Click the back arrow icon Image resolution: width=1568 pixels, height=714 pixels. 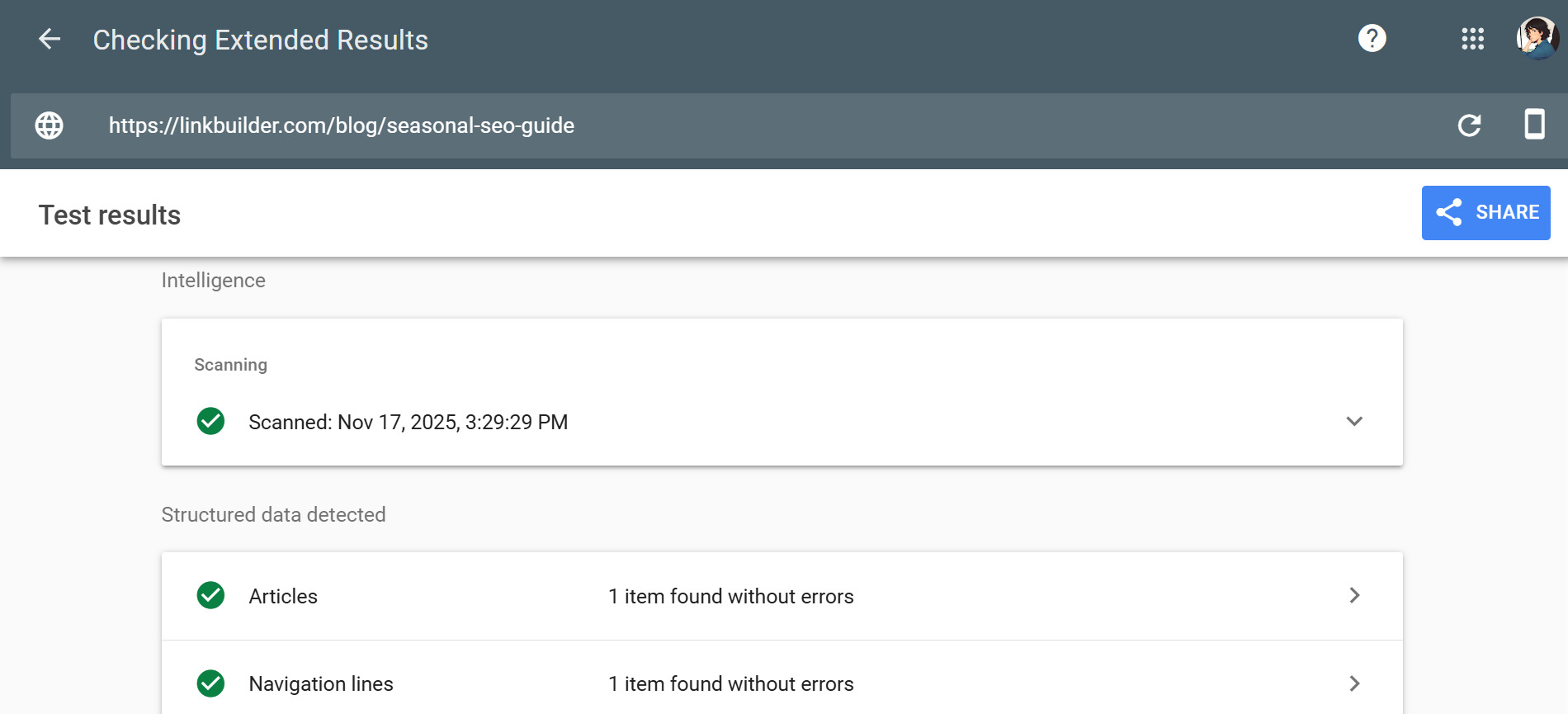50,39
